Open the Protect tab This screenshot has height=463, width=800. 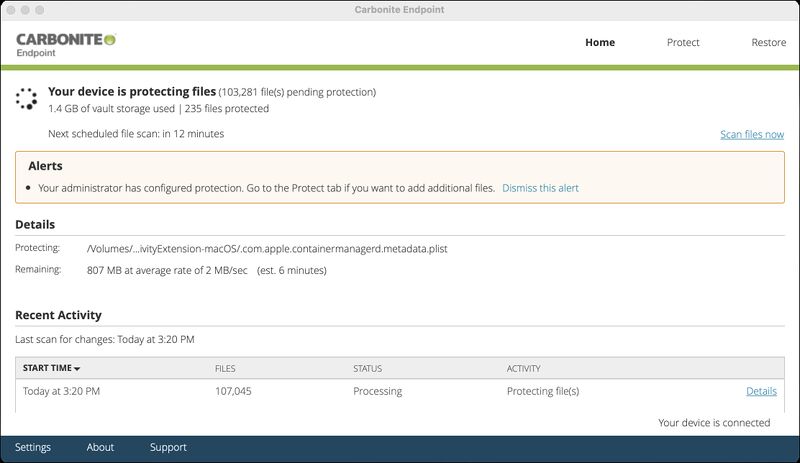click(x=683, y=43)
